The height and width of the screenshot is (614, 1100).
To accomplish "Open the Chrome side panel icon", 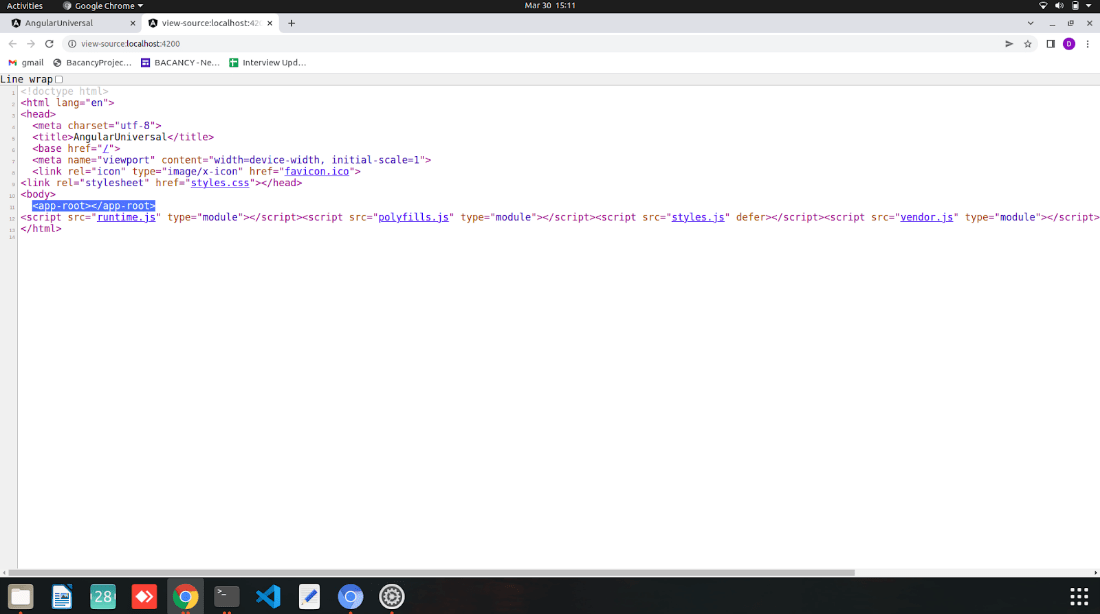I will (x=1050, y=44).
